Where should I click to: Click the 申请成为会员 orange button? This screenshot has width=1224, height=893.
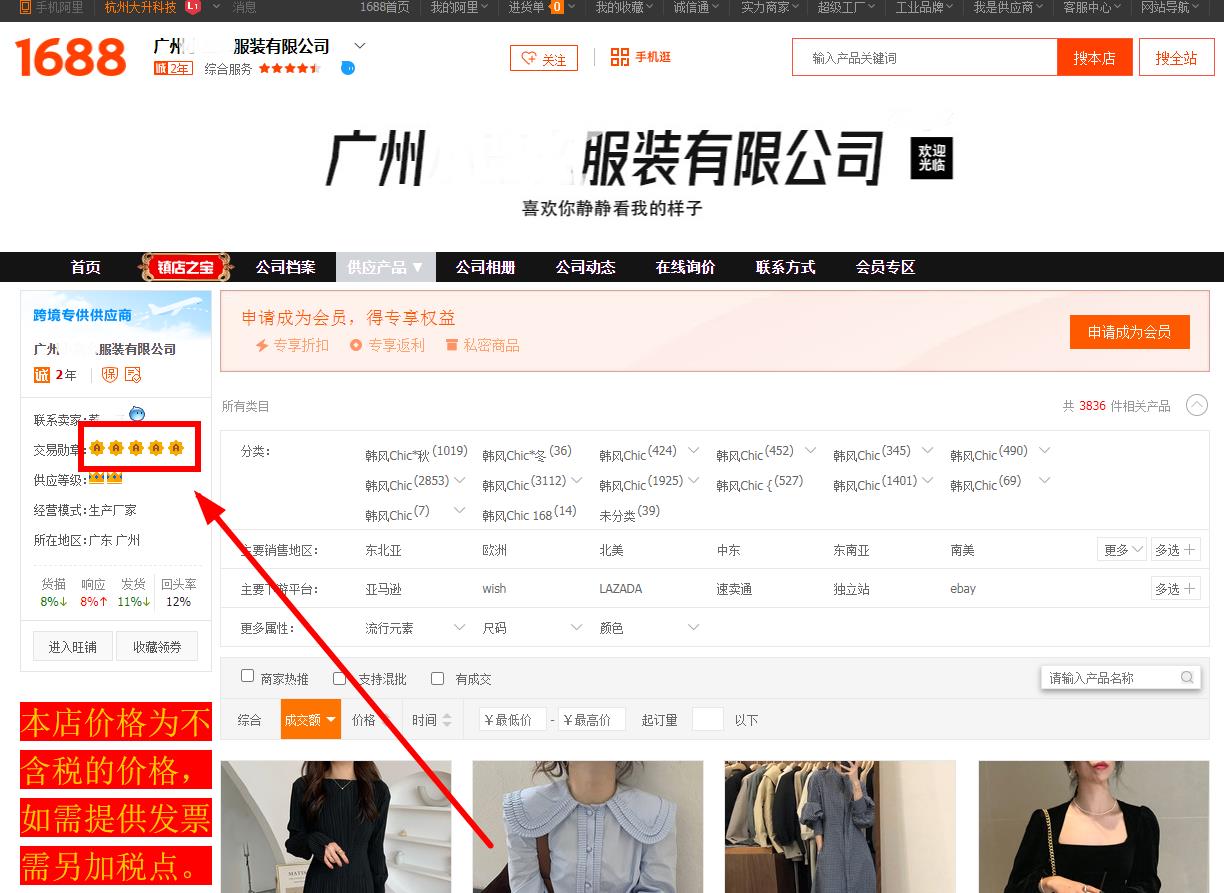click(1129, 332)
